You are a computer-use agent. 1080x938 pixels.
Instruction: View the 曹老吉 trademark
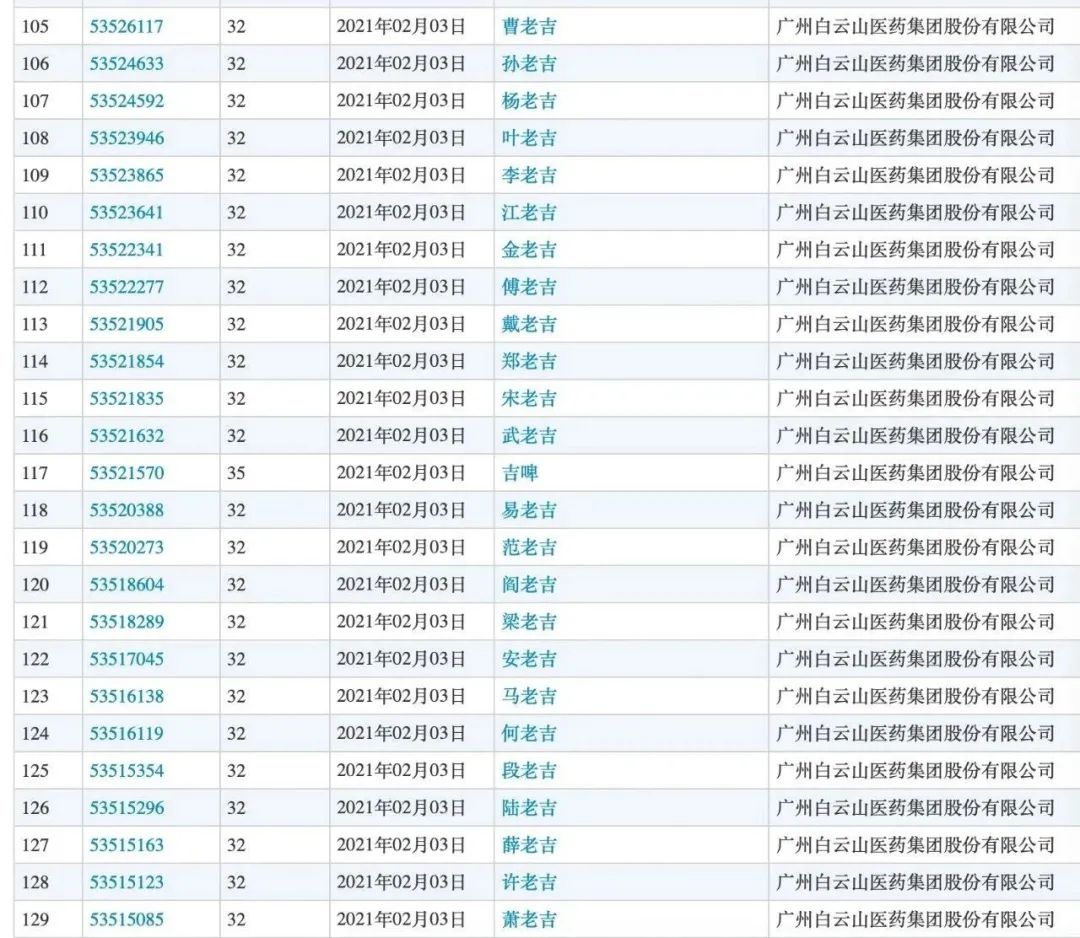coord(529,27)
